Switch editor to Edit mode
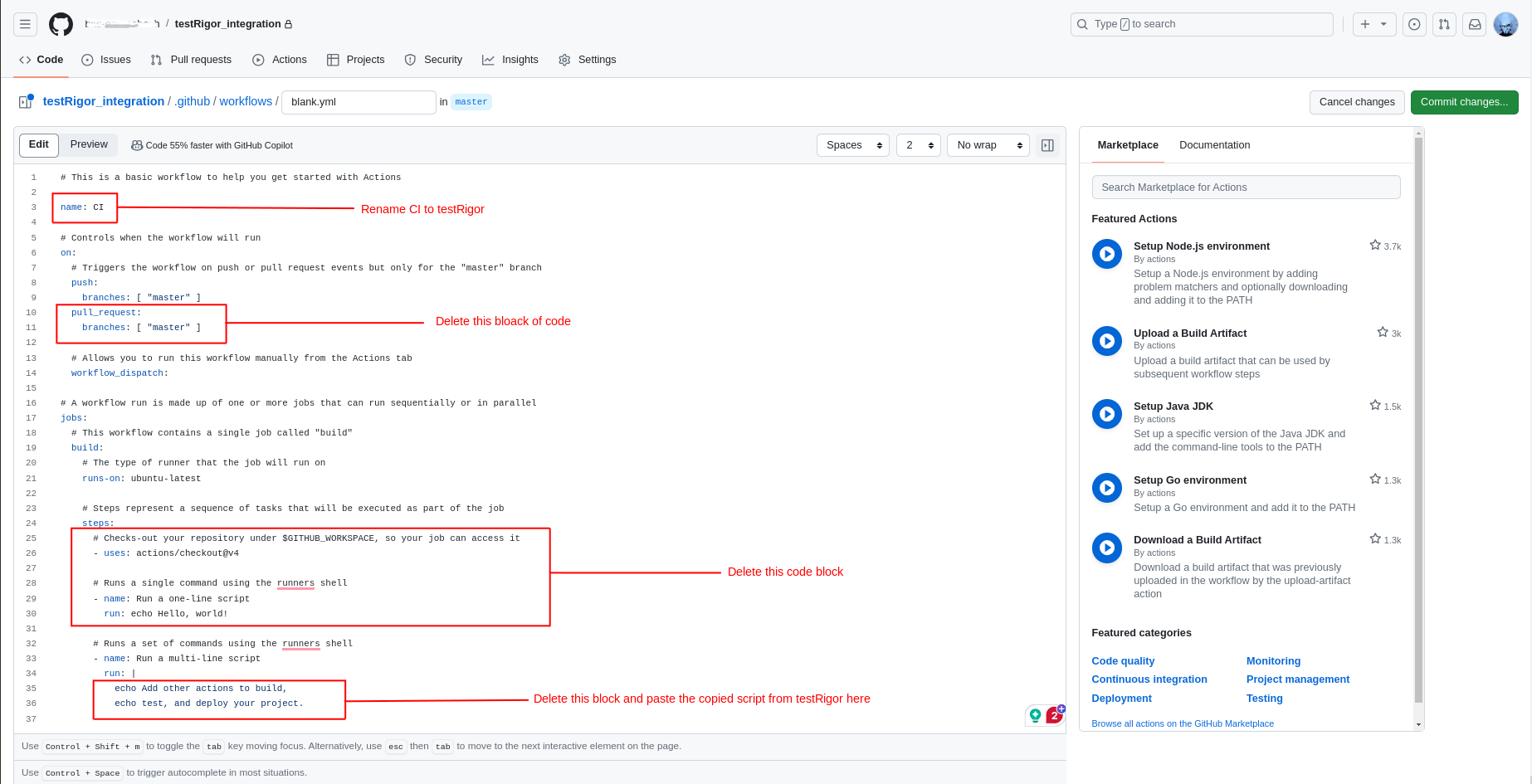The image size is (1532, 784). pos(39,144)
